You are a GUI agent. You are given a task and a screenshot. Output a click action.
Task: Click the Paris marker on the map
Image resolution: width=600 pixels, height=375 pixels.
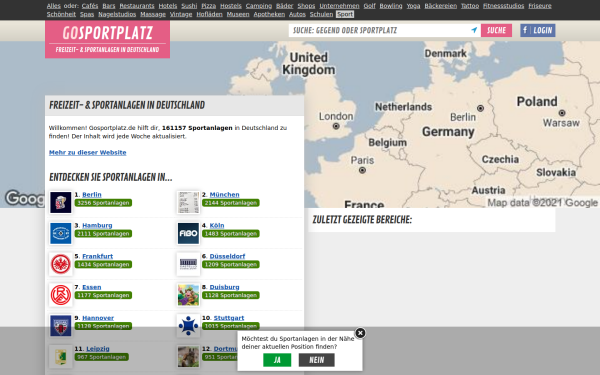(362, 170)
